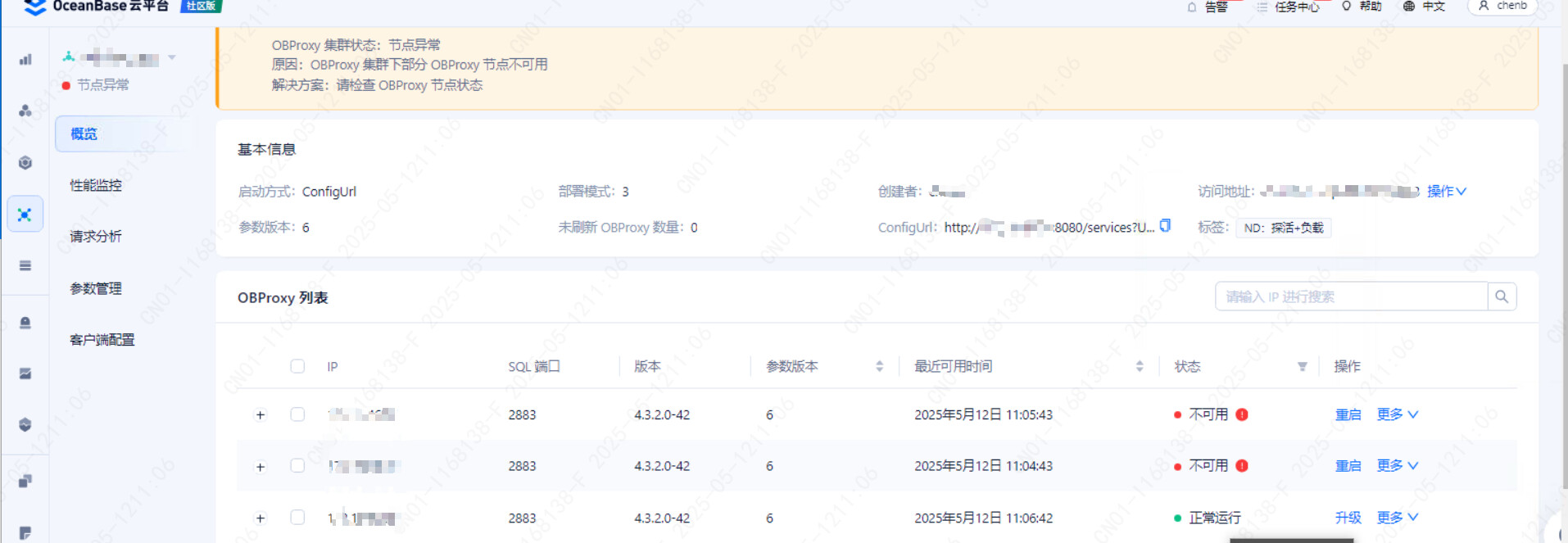Image resolution: width=1568 pixels, height=543 pixels.
Task: Click the OceanBase logo icon
Action: tap(35, 7)
